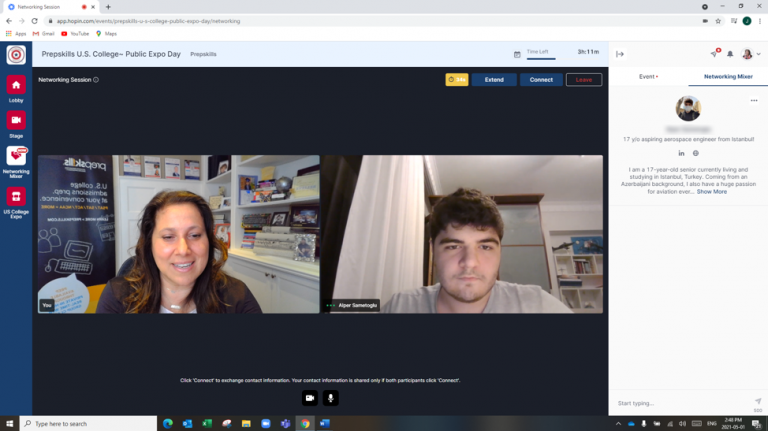
Task: Open Gmail bookmark
Action: (44, 34)
